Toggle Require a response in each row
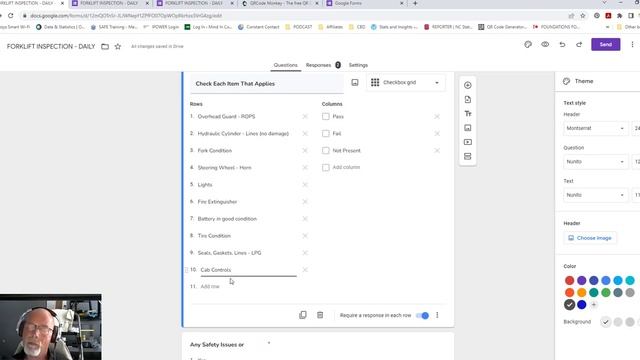This screenshot has height=360, width=640. tap(422, 315)
